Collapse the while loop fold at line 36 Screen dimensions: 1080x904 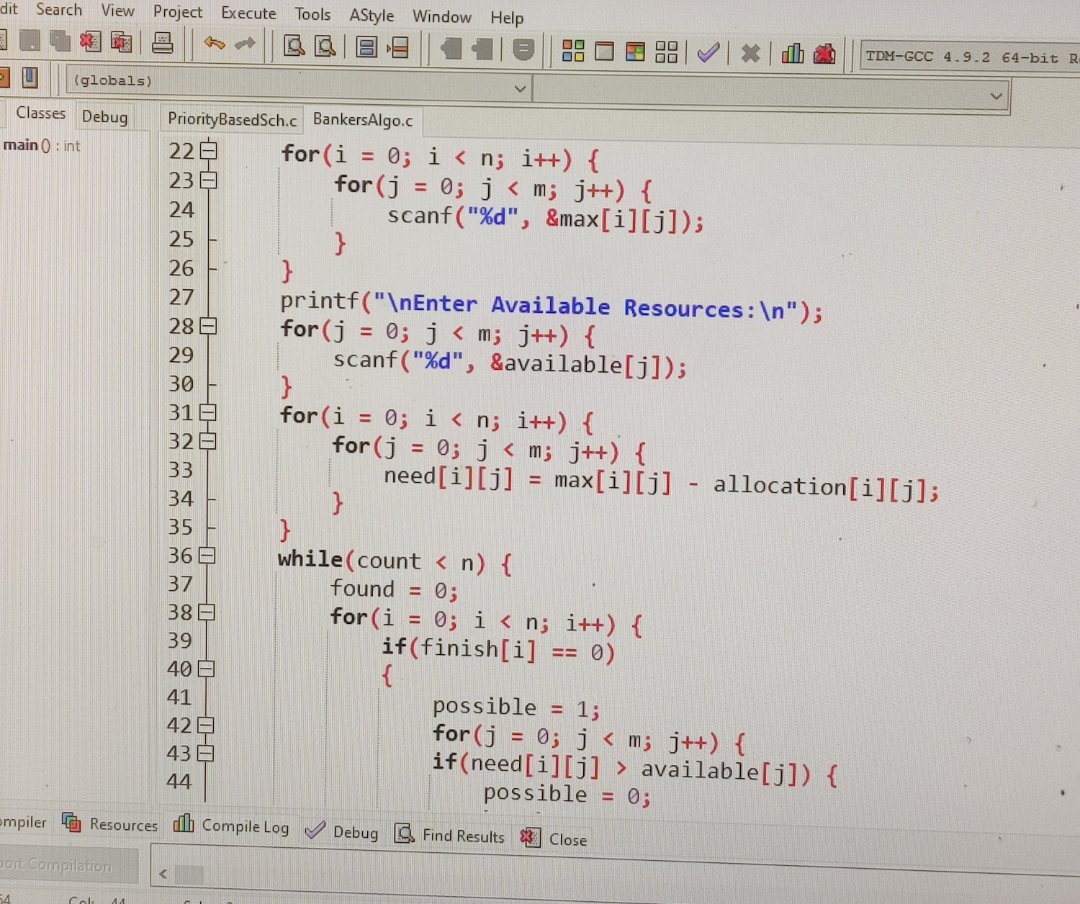(x=207, y=555)
